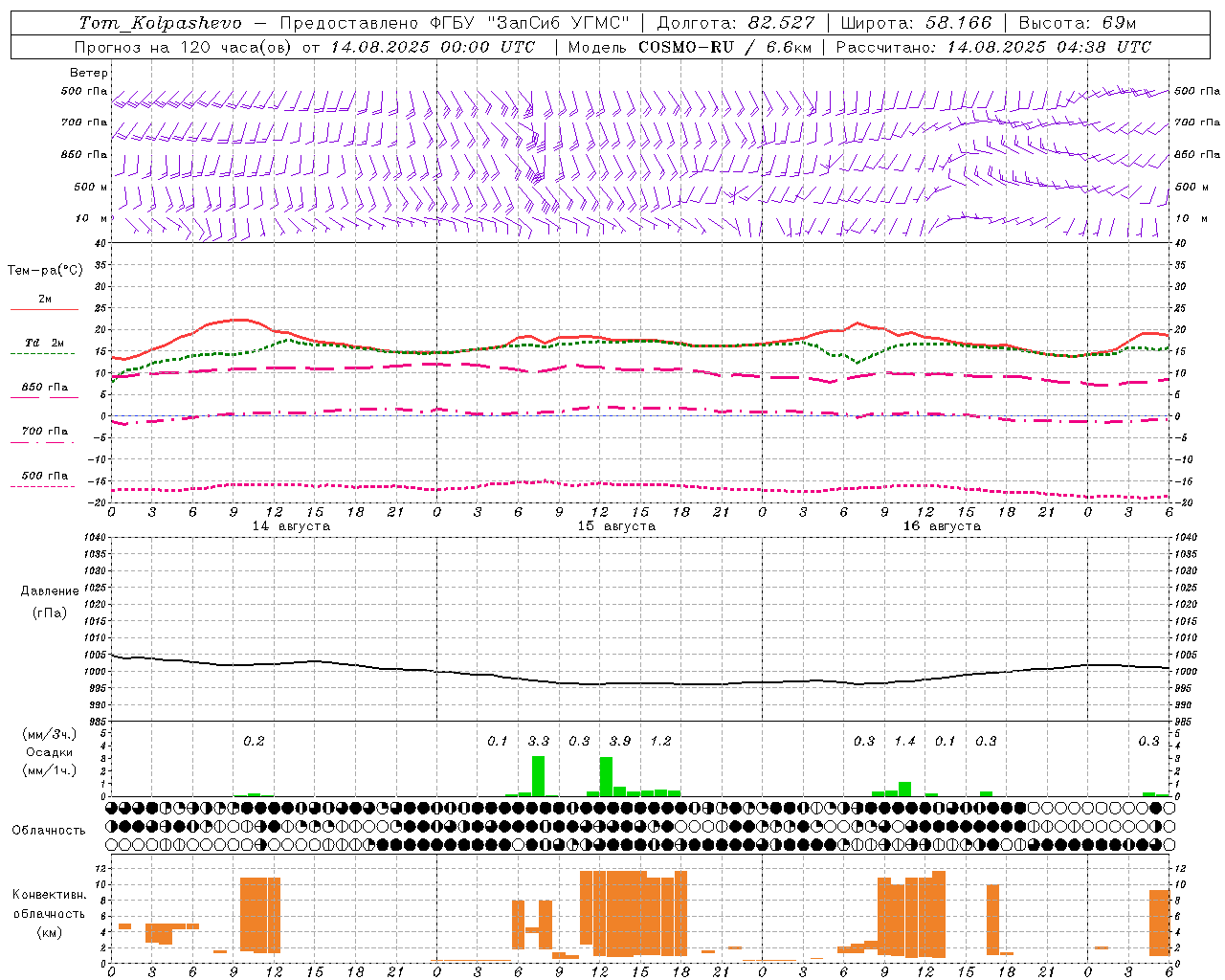Click the 'Рассчитано: 14.08.2025 04:38 UTC' timestamp
1225x980 pixels.
tap(993, 47)
